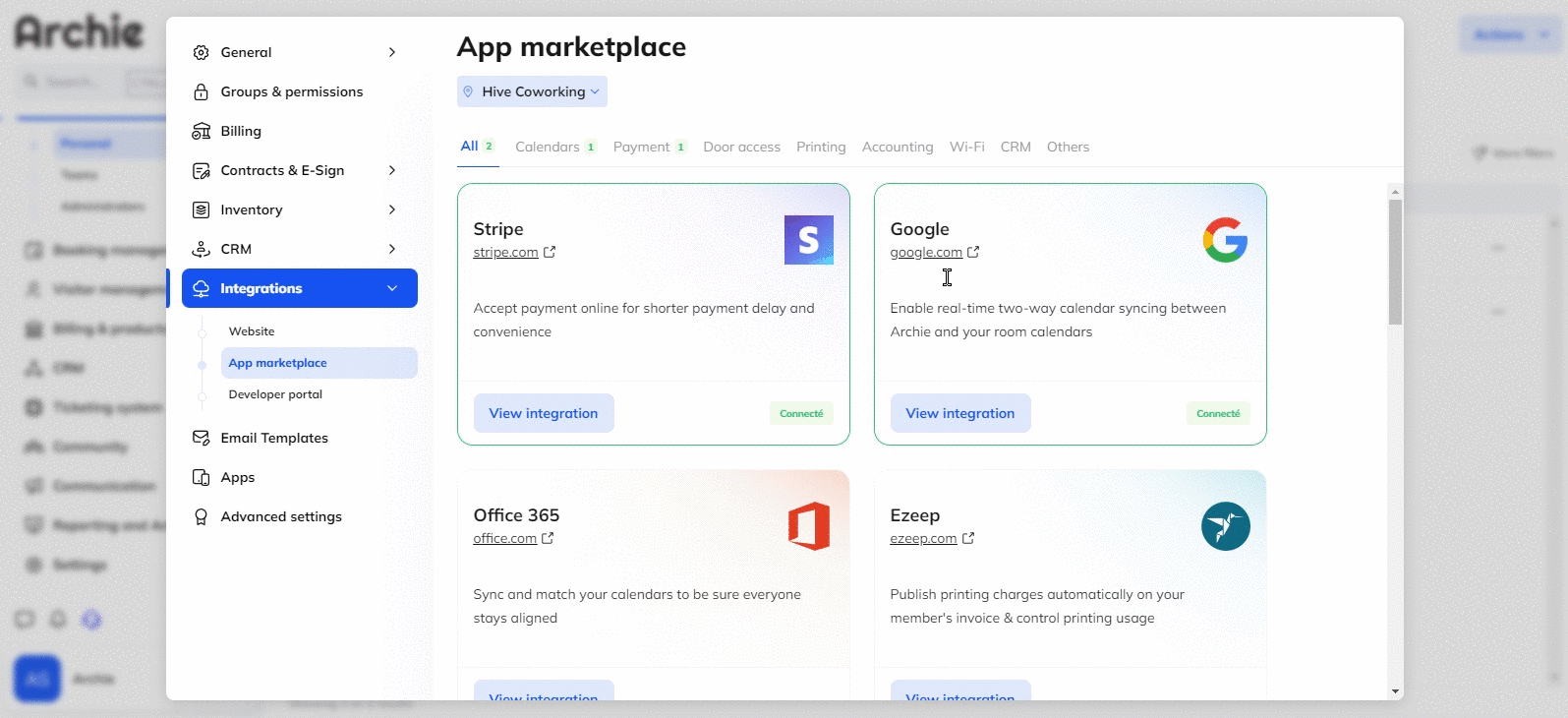1568x718 pixels.
Task: Click the Connecté badge on the Google card
Action: pos(1218,413)
